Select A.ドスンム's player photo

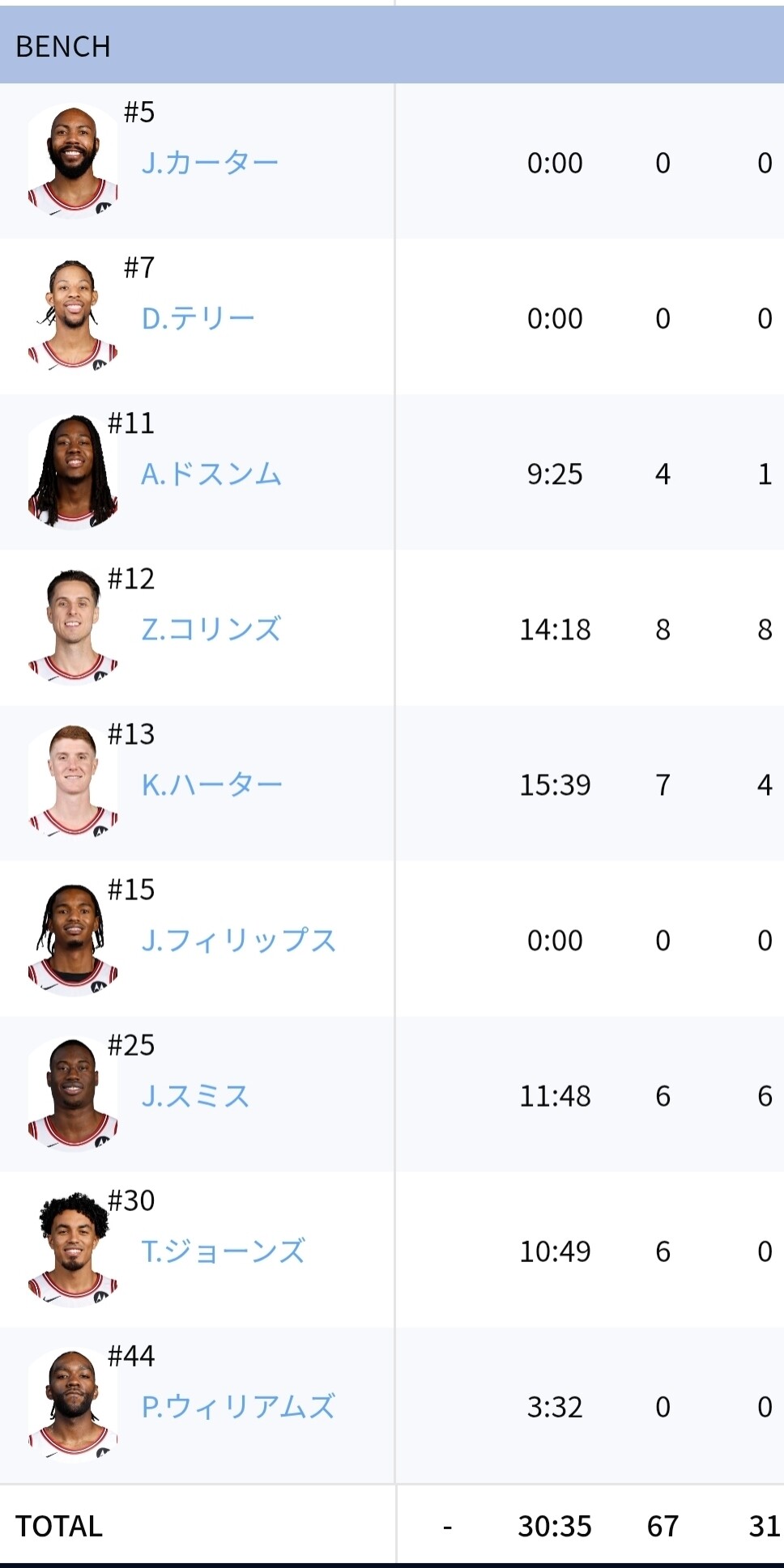[73, 472]
